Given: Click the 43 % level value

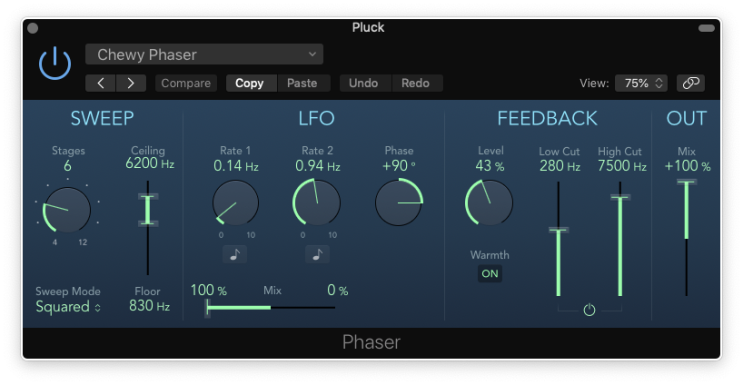Looking at the screenshot, I should (490, 166).
